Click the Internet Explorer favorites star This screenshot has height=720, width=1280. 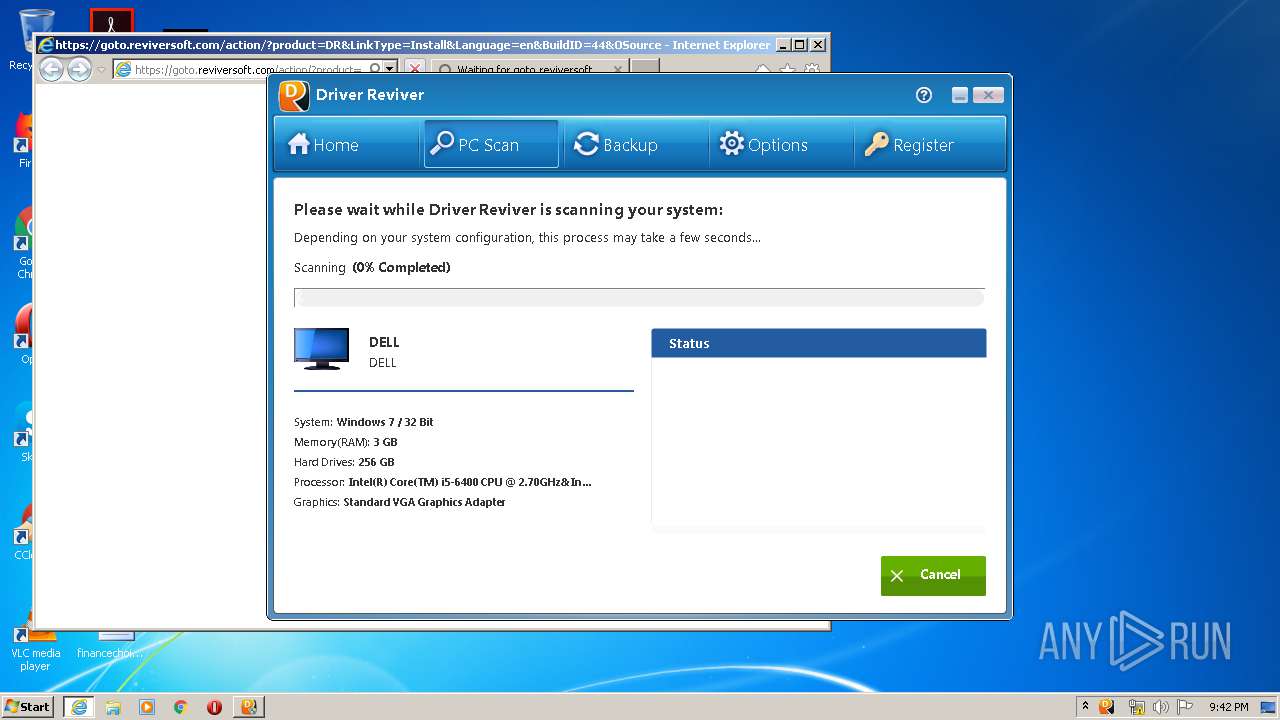tap(787, 69)
